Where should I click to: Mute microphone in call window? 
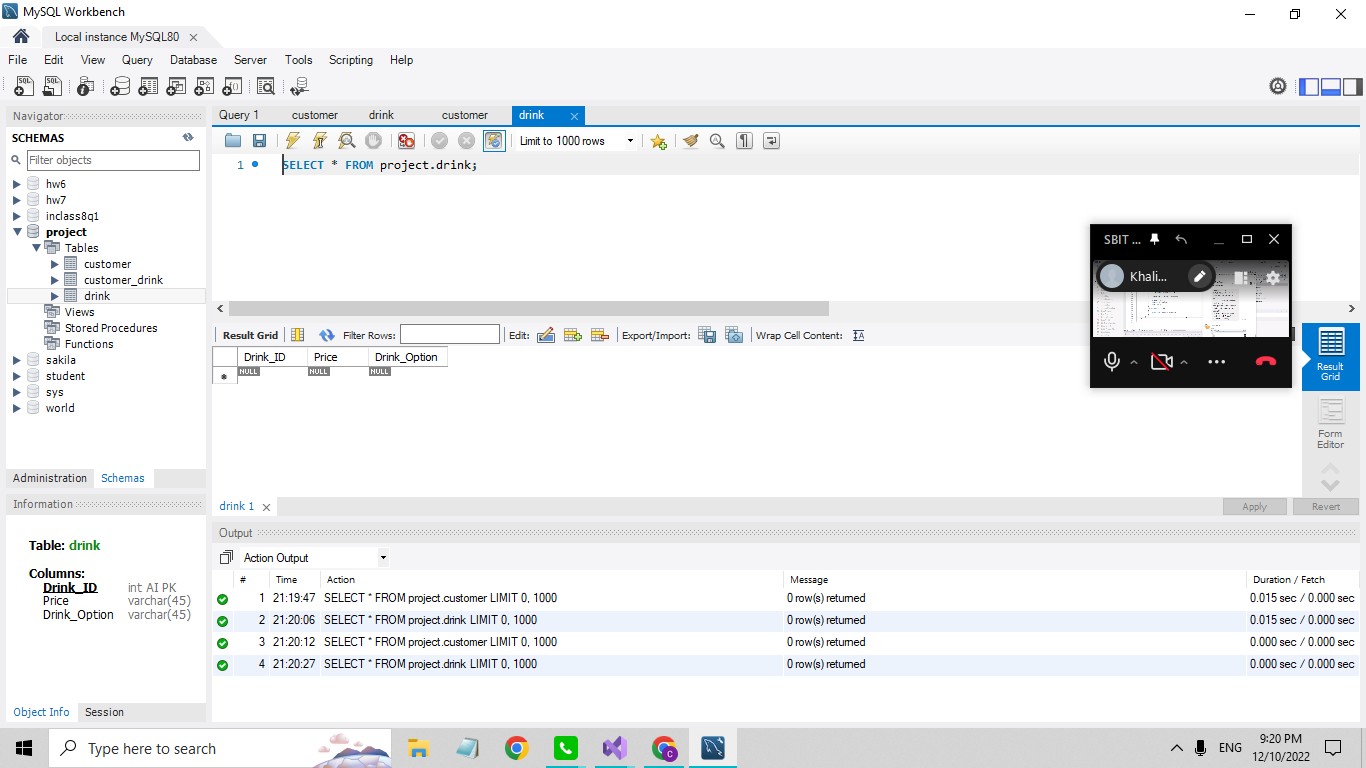pyautogui.click(x=1111, y=362)
